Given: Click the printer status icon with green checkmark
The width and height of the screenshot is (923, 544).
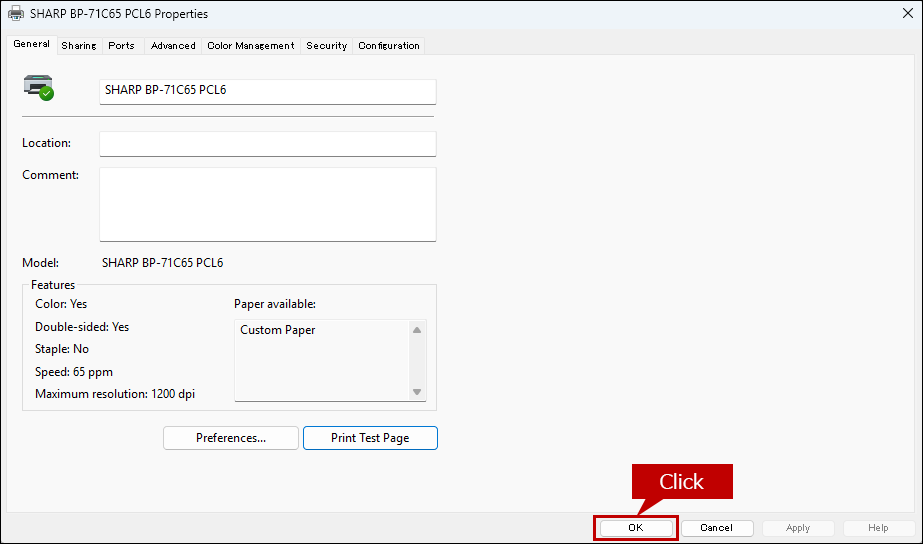Looking at the screenshot, I should coord(39,88).
